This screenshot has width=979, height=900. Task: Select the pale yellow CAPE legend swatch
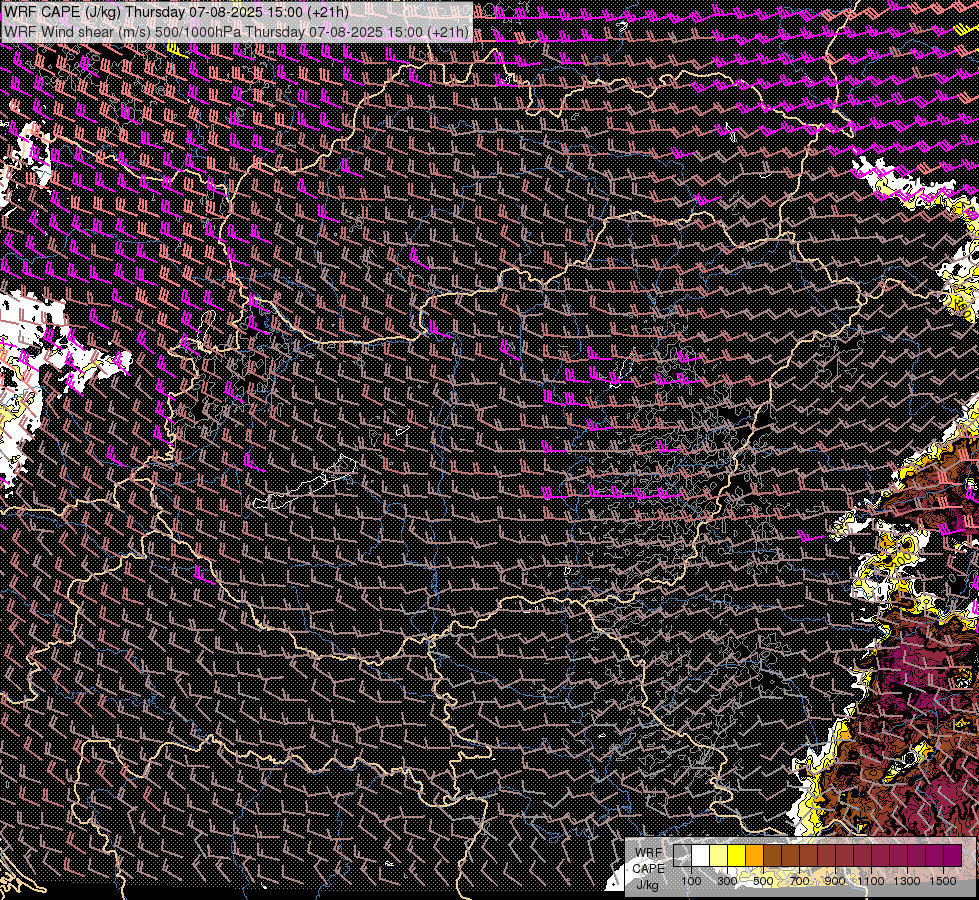[719, 856]
